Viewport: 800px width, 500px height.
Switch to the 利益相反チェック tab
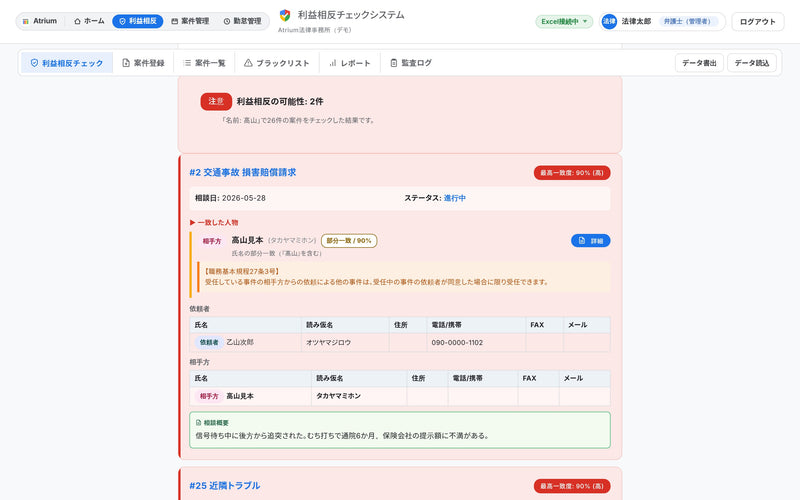pos(67,63)
